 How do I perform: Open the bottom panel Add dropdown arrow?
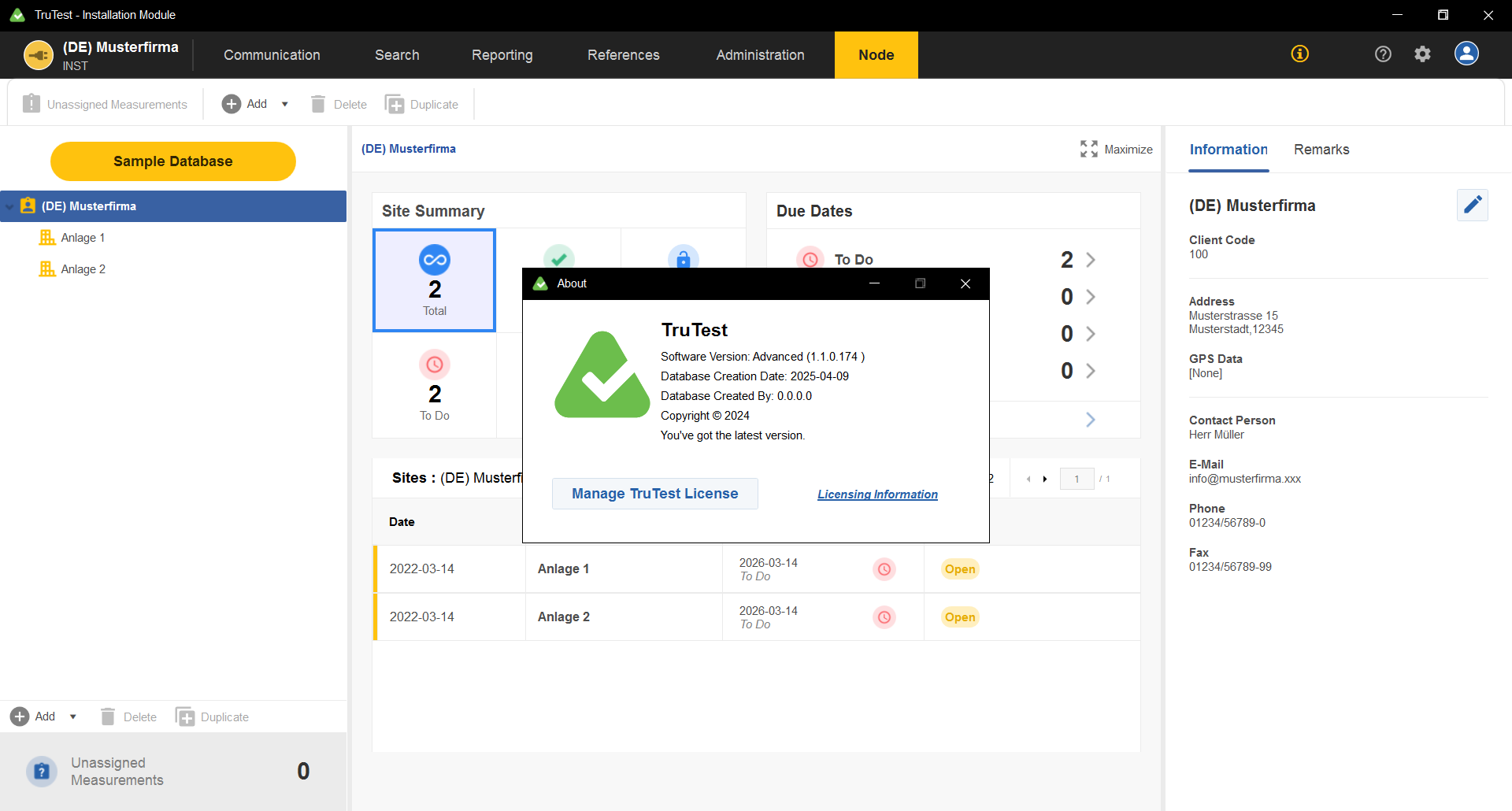[73, 717]
